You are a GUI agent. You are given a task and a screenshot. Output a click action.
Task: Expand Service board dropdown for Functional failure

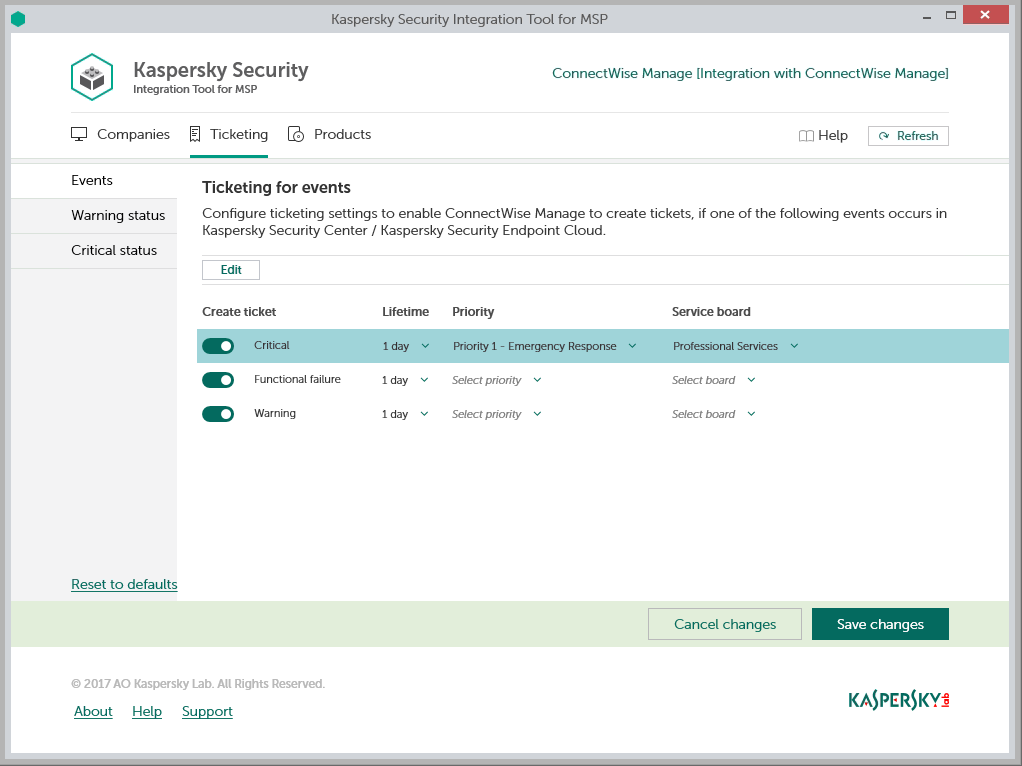tap(713, 380)
